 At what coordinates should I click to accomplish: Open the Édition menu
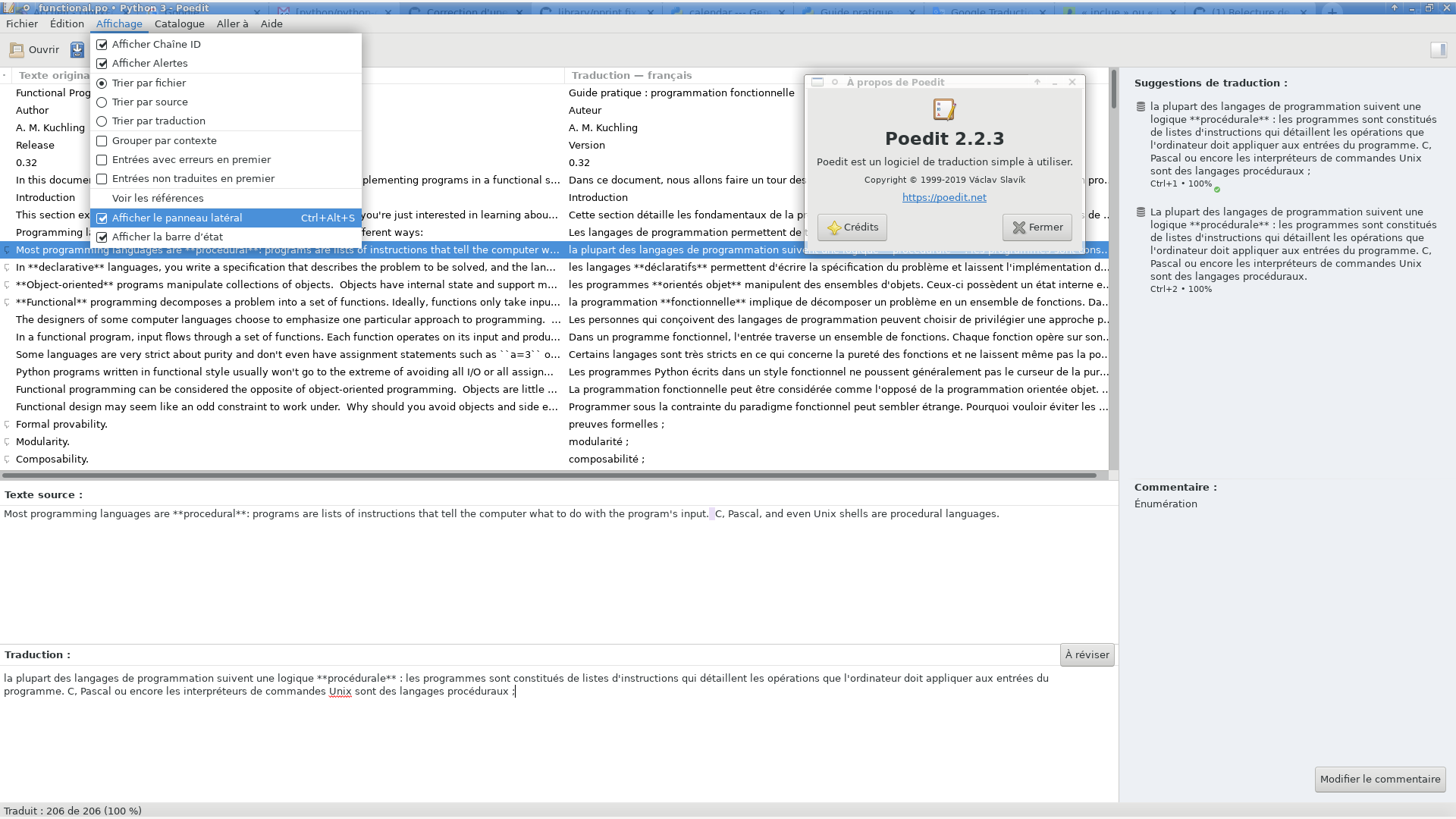click(67, 24)
